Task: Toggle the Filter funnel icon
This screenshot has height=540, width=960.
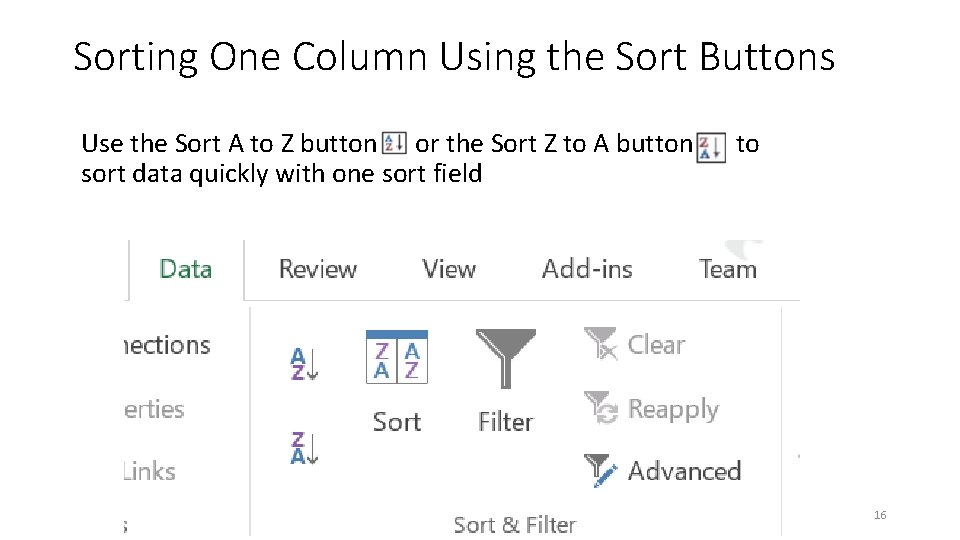Action: pos(505,357)
